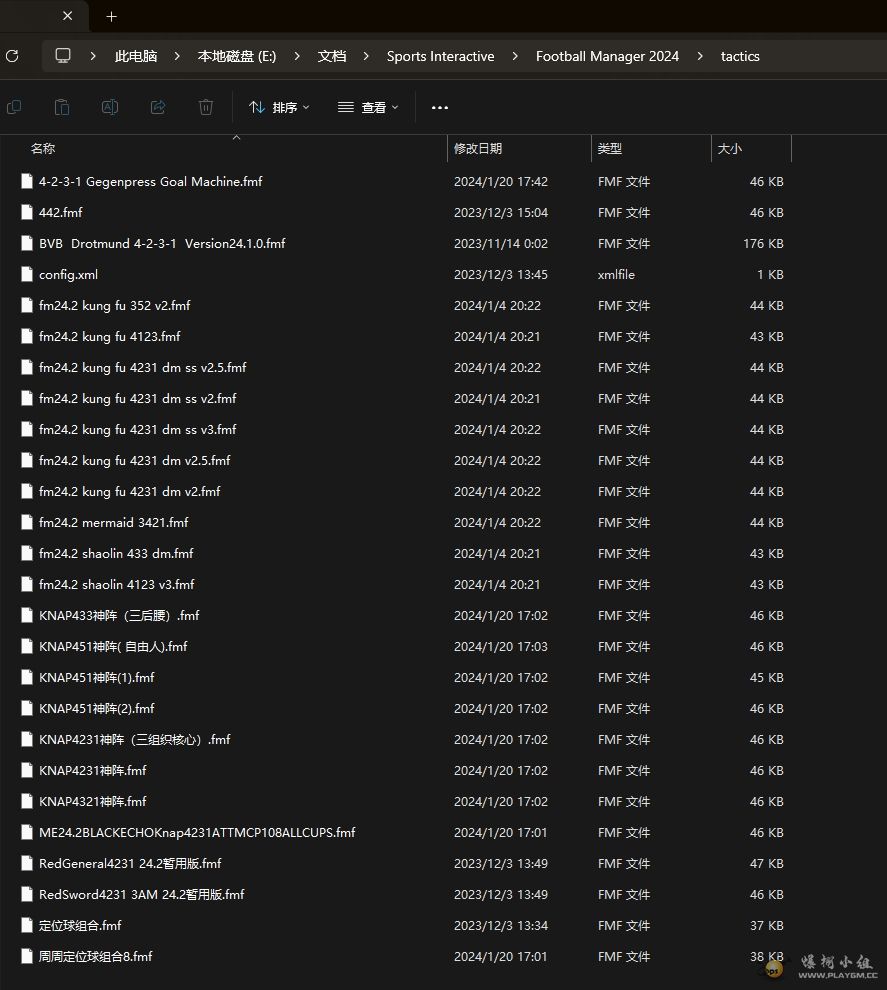
Task: Navigate to 文档 folder in breadcrumb
Action: pyautogui.click(x=331, y=56)
